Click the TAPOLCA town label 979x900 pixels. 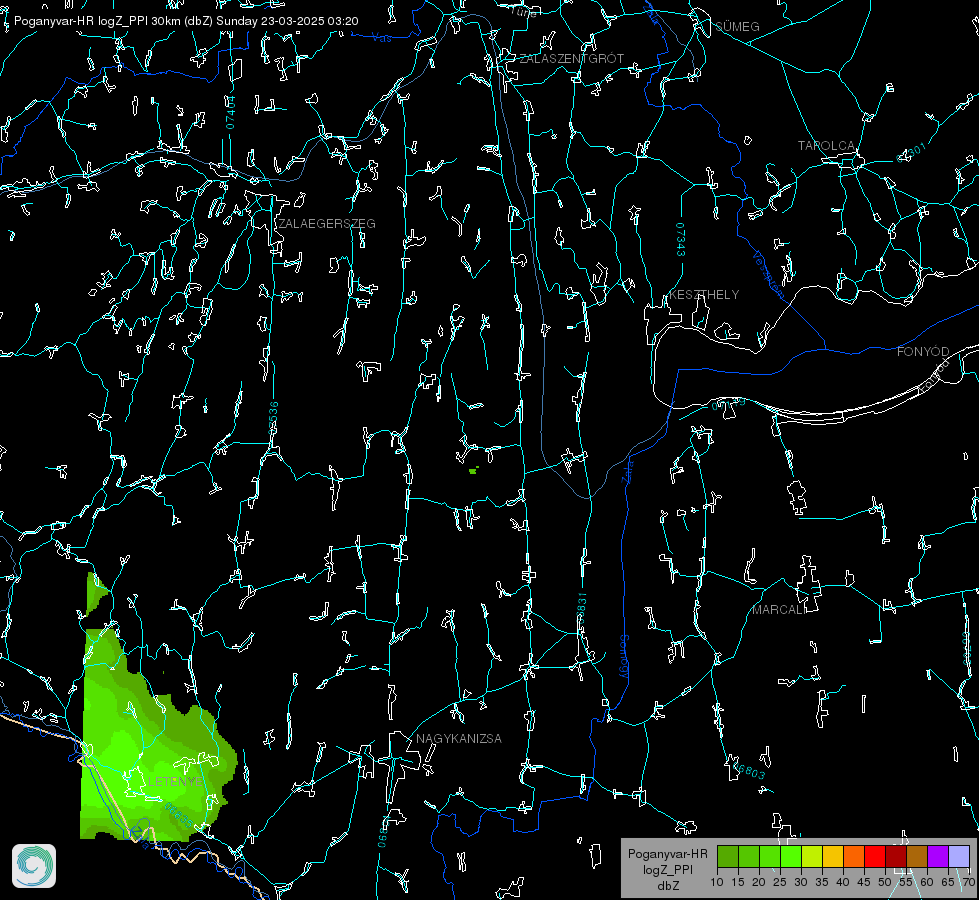(x=827, y=146)
